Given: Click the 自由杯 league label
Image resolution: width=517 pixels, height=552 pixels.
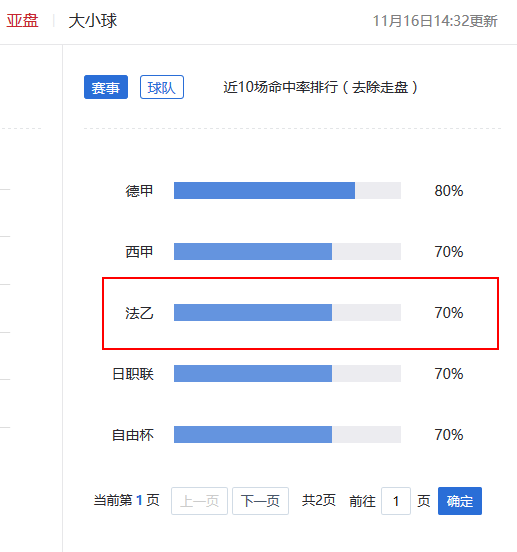Looking at the screenshot, I should pyautogui.click(x=133, y=435).
